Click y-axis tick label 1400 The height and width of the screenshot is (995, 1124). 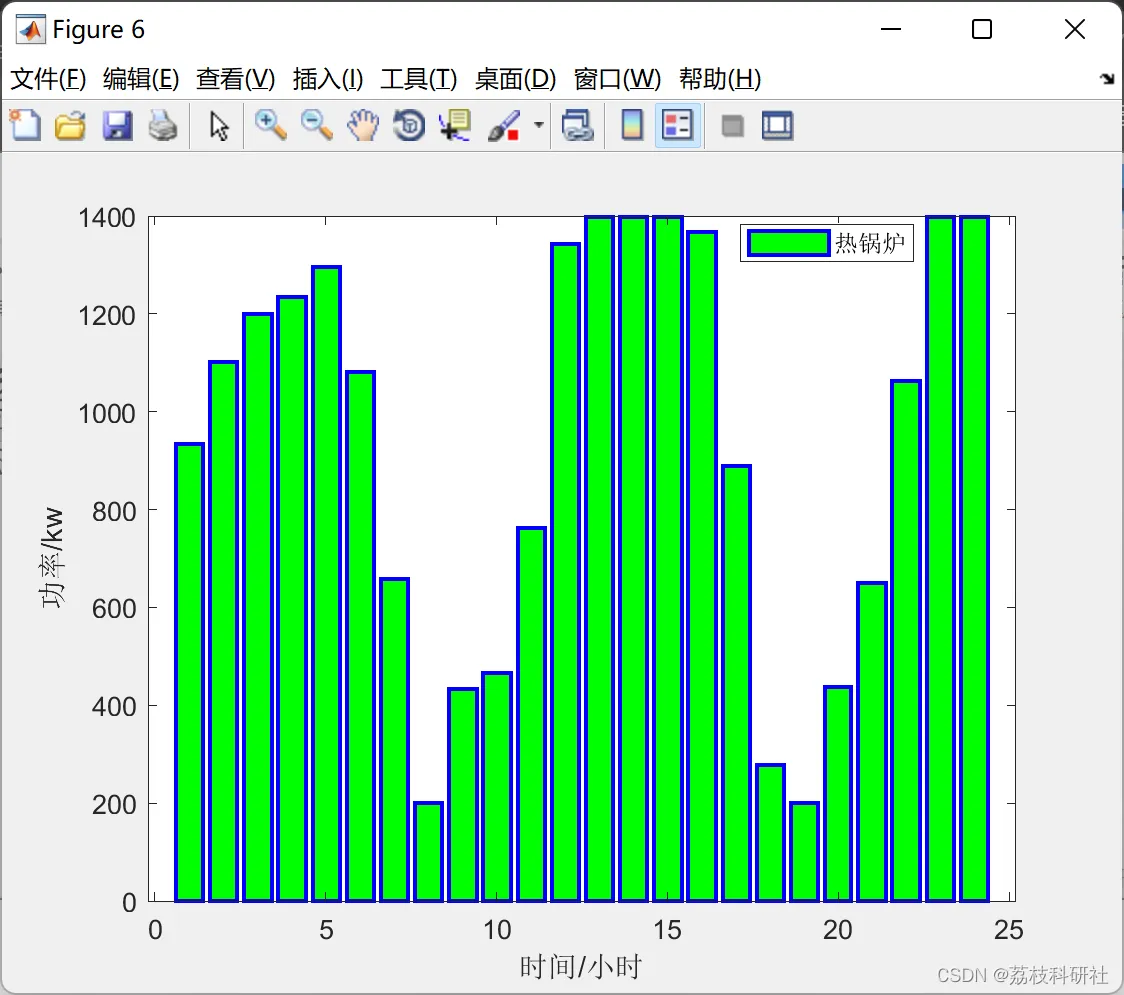point(107,218)
